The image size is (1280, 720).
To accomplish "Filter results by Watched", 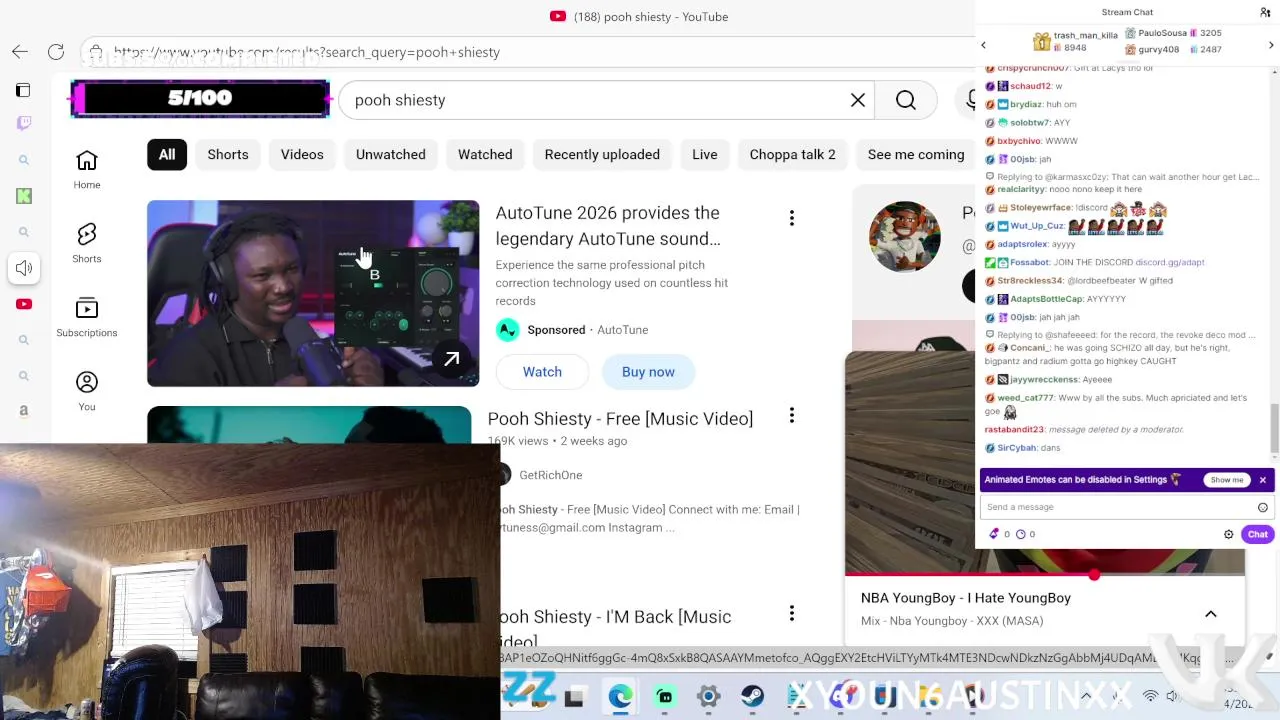I will pos(485,154).
